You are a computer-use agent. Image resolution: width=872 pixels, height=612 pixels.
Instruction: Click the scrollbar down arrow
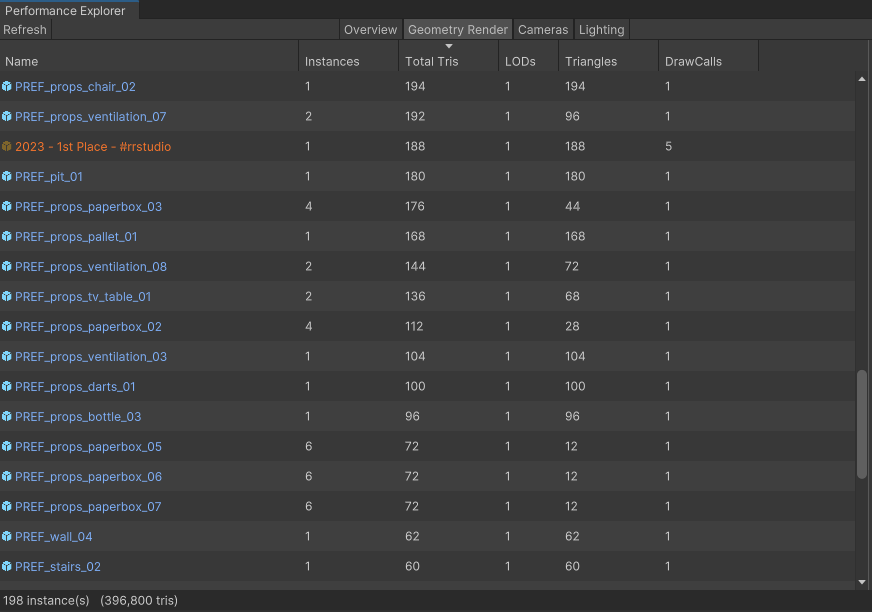(x=862, y=581)
